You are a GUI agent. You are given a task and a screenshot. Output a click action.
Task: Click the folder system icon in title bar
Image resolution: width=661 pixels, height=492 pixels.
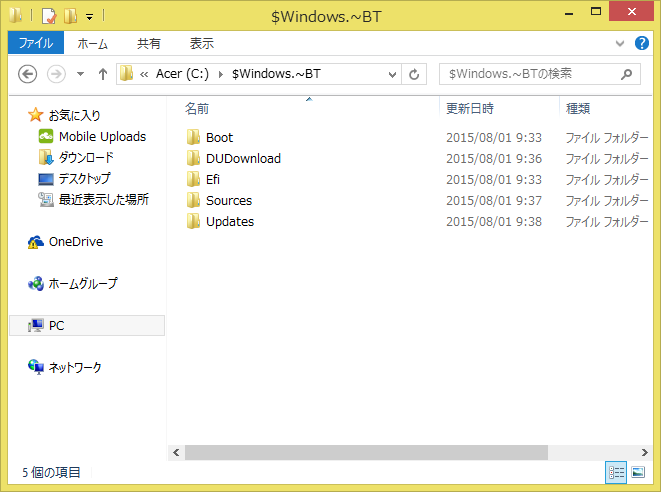tap(16, 16)
